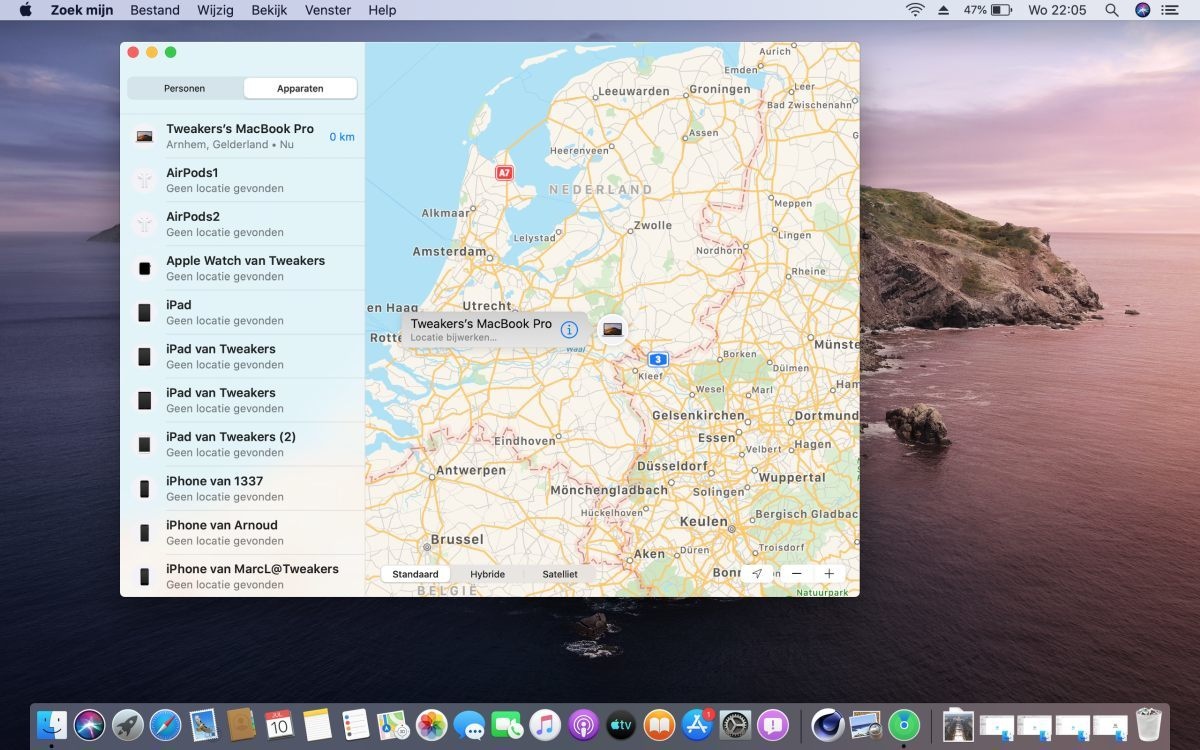The width and height of the screenshot is (1200, 750).
Task: Open the Zoek mijn application menu
Action: point(82,10)
